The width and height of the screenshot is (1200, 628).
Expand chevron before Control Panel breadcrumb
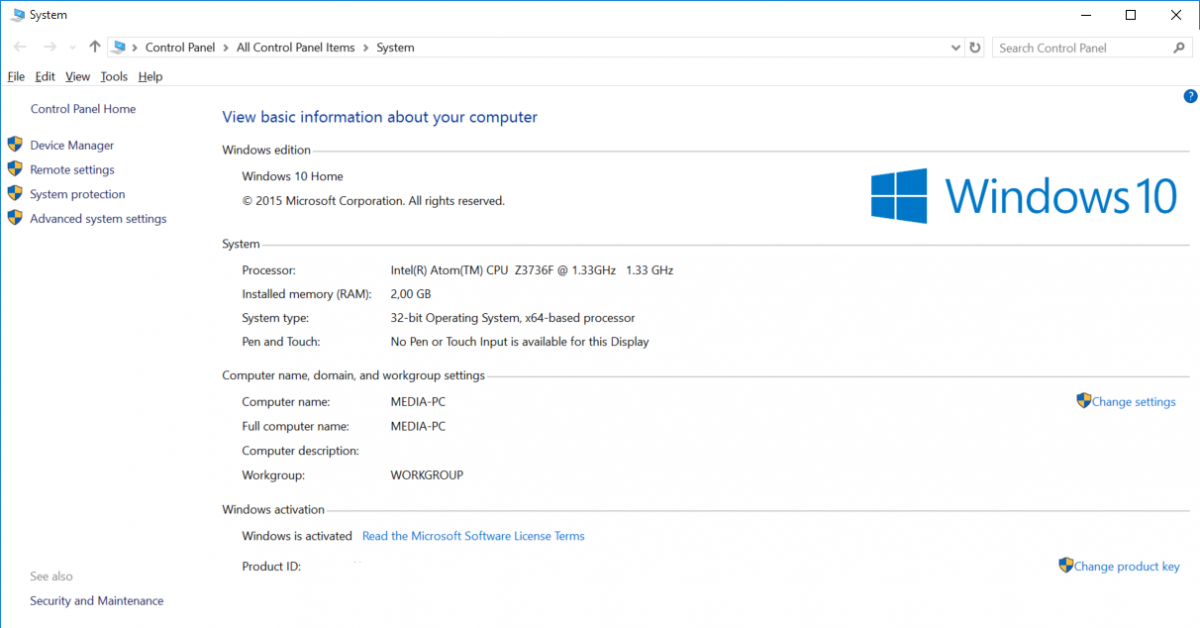[135, 47]
